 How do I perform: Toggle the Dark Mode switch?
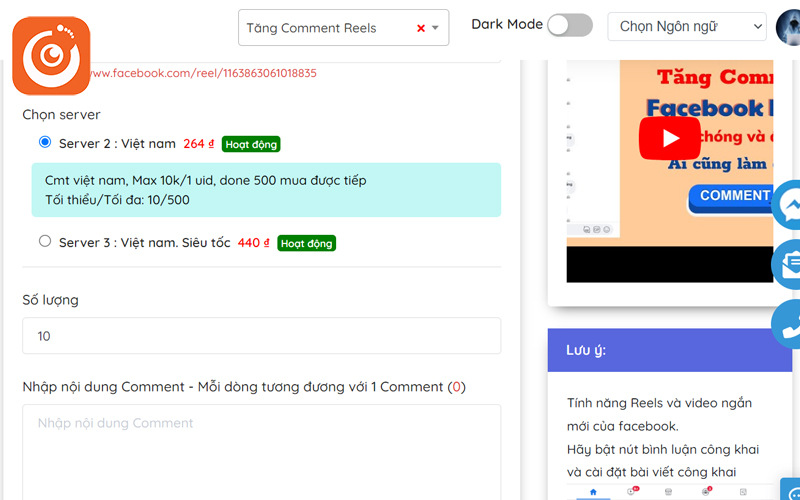tap(570, 25)
